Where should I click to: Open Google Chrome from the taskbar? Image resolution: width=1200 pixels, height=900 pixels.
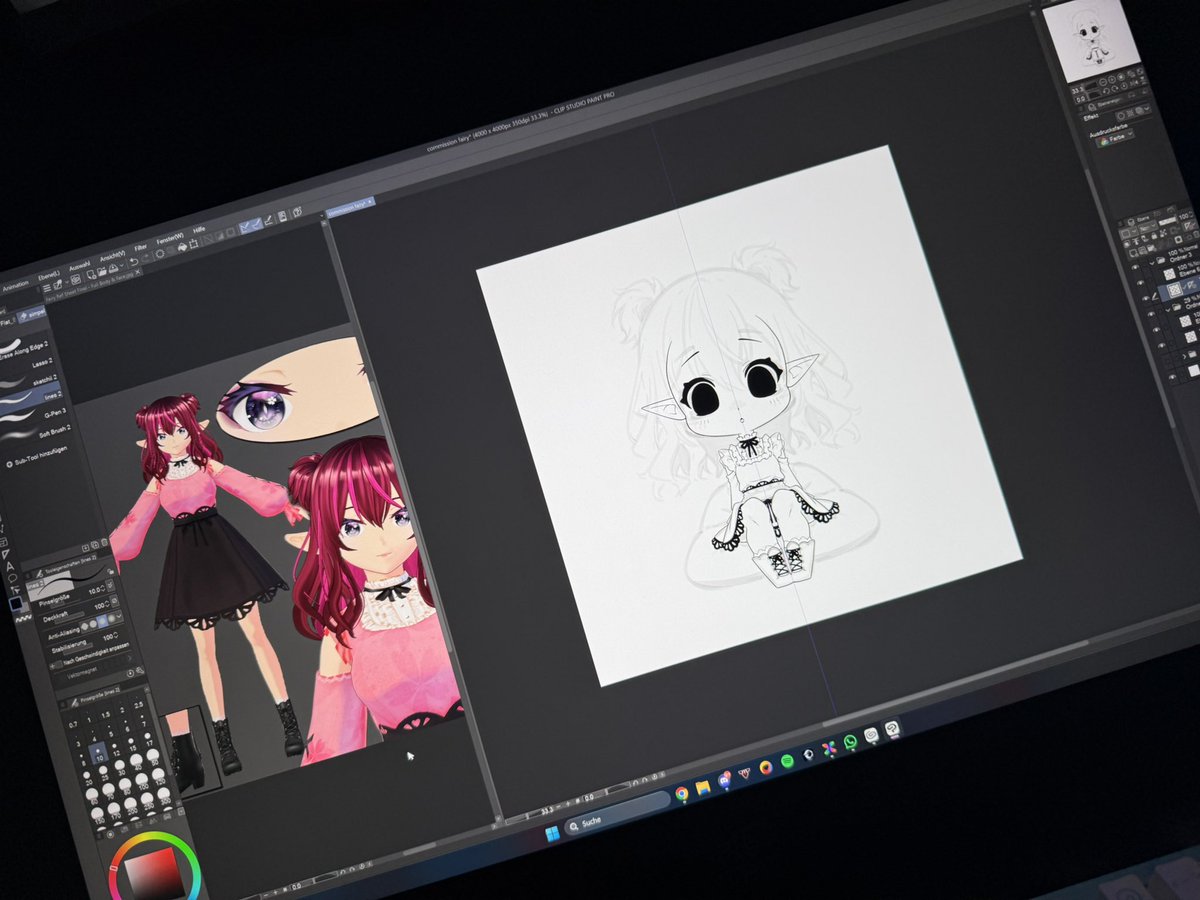click(x=682, y=793)
